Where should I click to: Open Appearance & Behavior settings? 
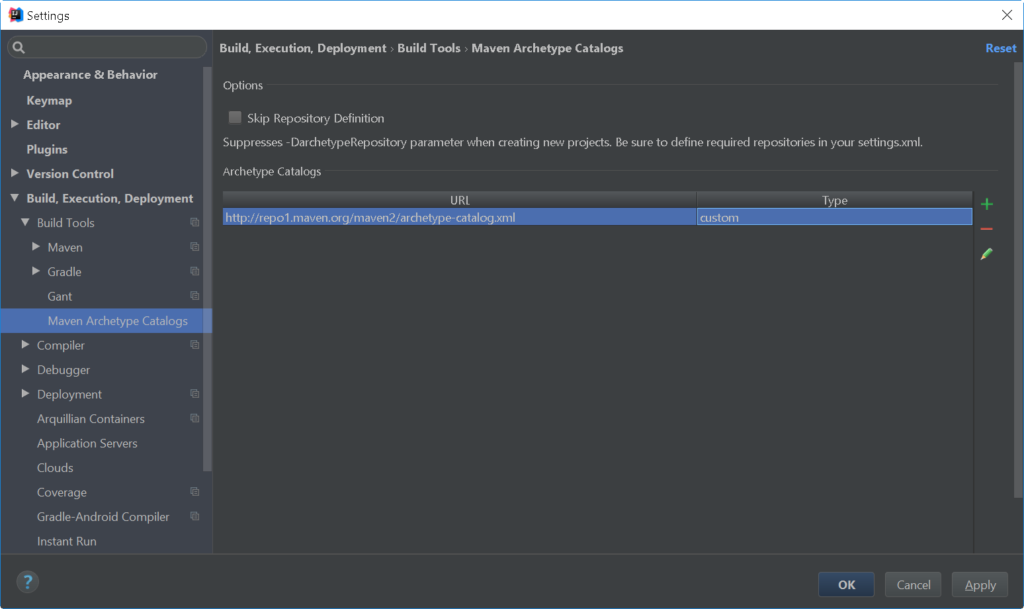click(90, 74)
